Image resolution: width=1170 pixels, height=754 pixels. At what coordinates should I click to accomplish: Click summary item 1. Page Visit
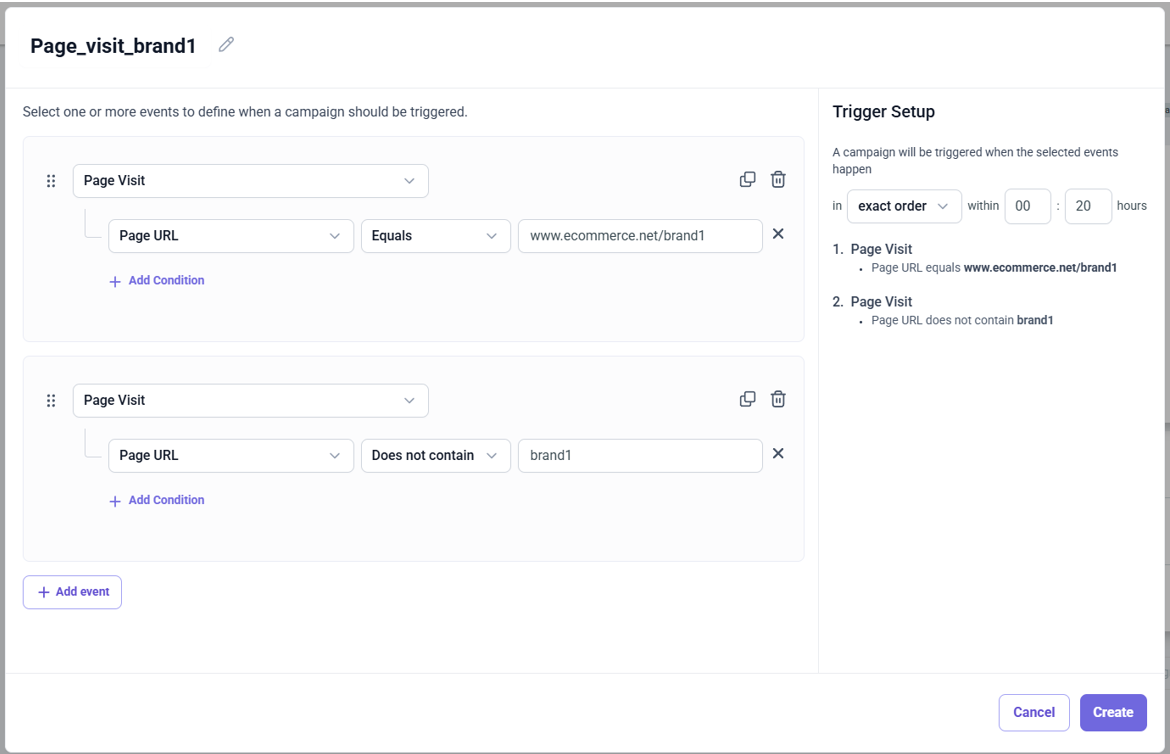pyautogui.click(x=872, y=249)
